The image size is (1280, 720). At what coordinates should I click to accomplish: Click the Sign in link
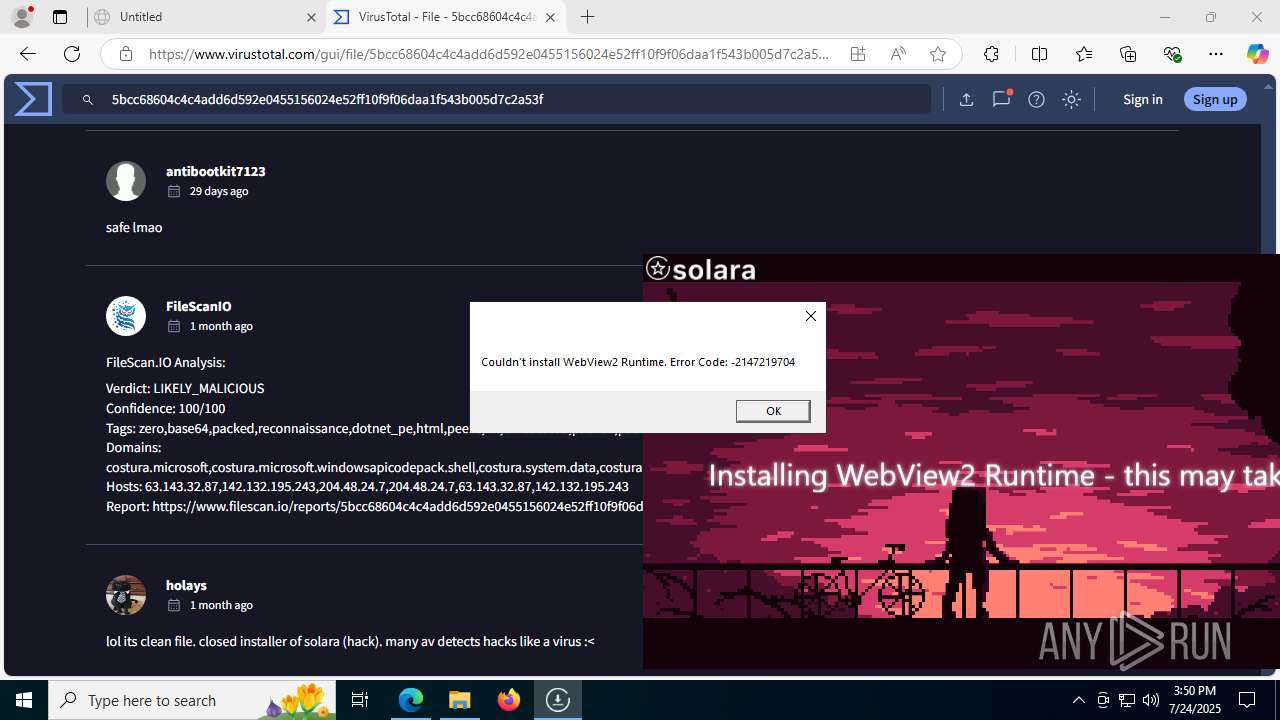(1142, 99)
